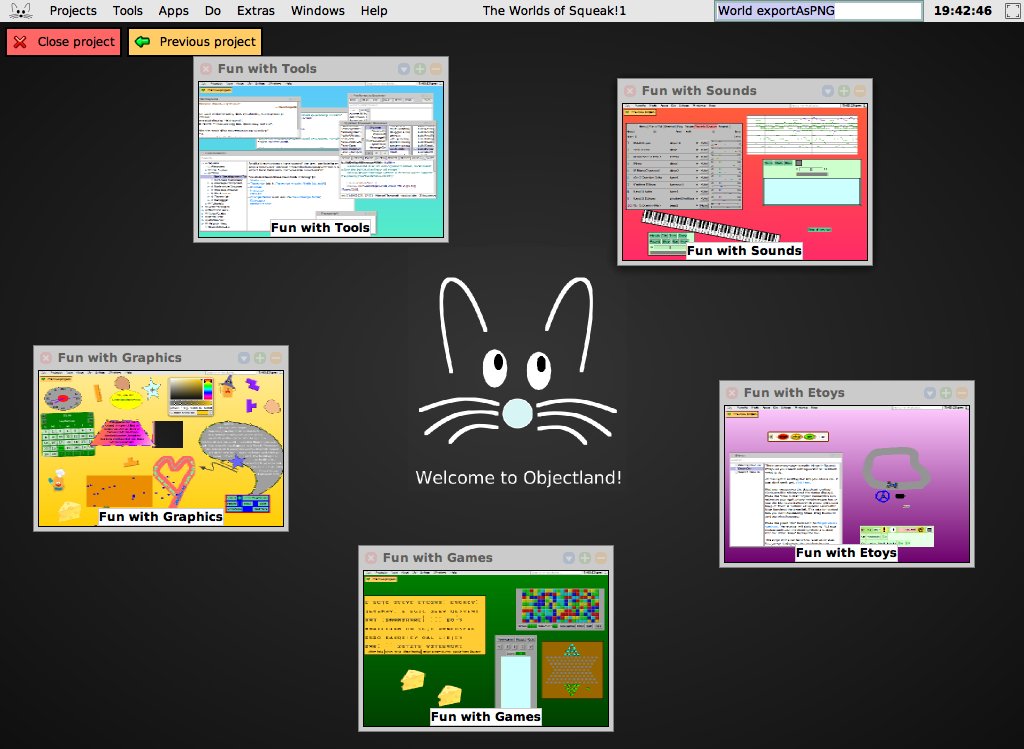
Task: Click the Previous project button
Action: [195, 42]
